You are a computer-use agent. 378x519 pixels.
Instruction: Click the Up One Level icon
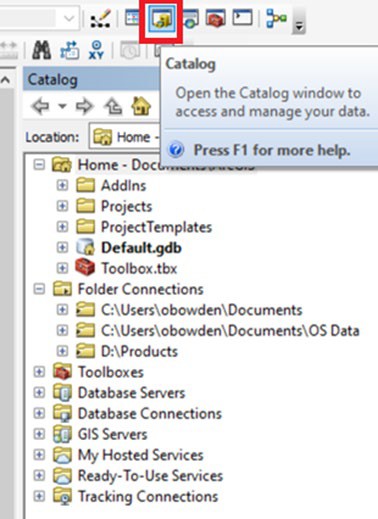tap(113, 107)
